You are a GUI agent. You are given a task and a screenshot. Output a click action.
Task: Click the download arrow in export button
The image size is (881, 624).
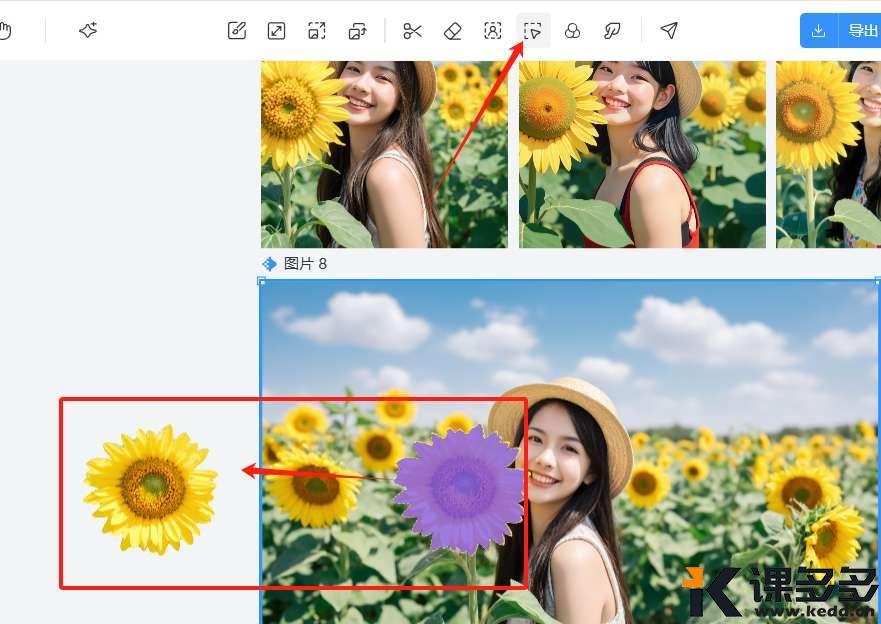(818, 31)
